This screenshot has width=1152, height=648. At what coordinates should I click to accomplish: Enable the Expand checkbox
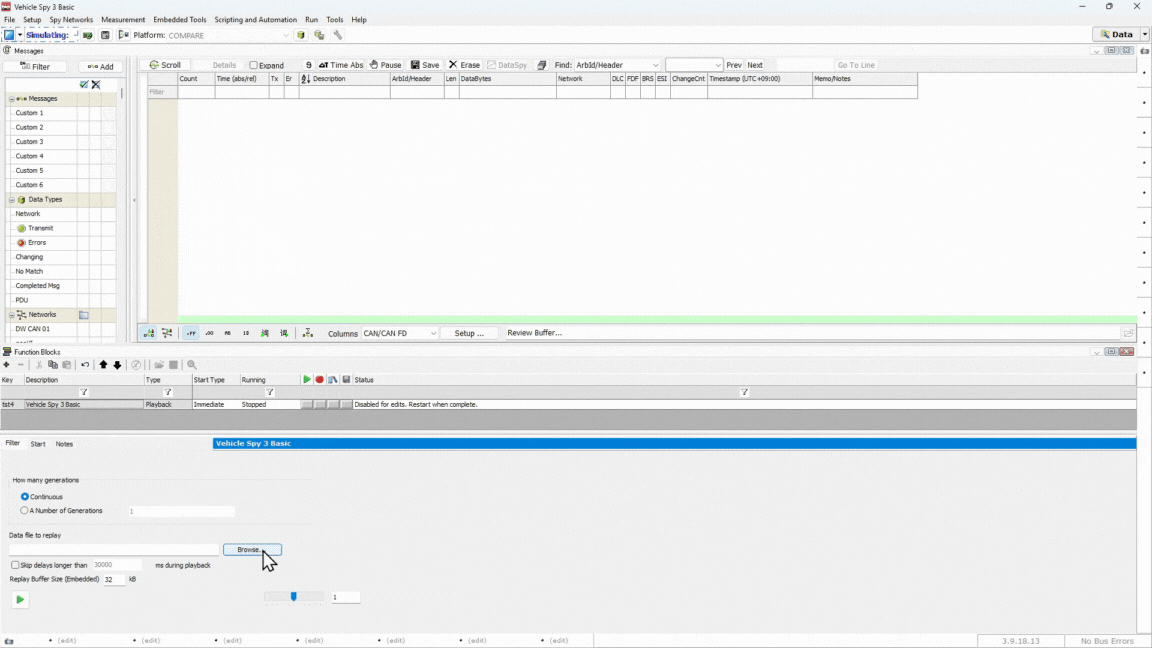[x=254, y=65]
